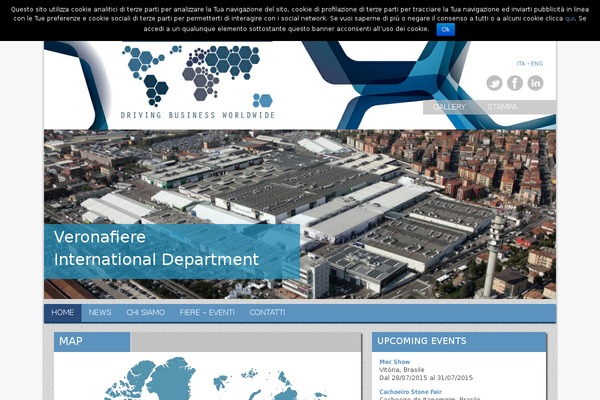Go to the Home menu item
Viewport: 600px width, 400px height.
[62, 312]
